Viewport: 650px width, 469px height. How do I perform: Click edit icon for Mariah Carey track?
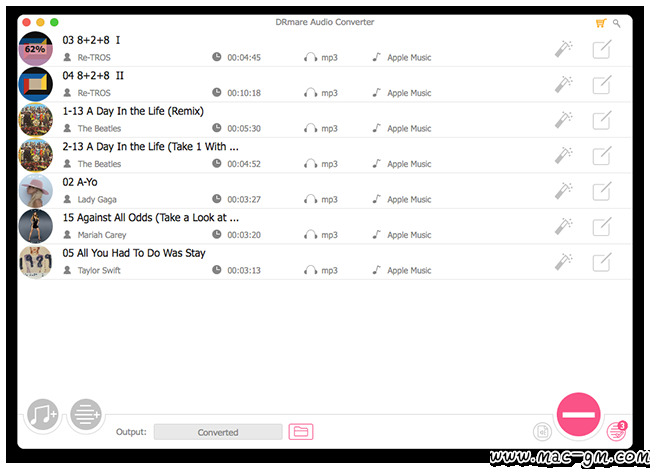(x=601, y=226)
